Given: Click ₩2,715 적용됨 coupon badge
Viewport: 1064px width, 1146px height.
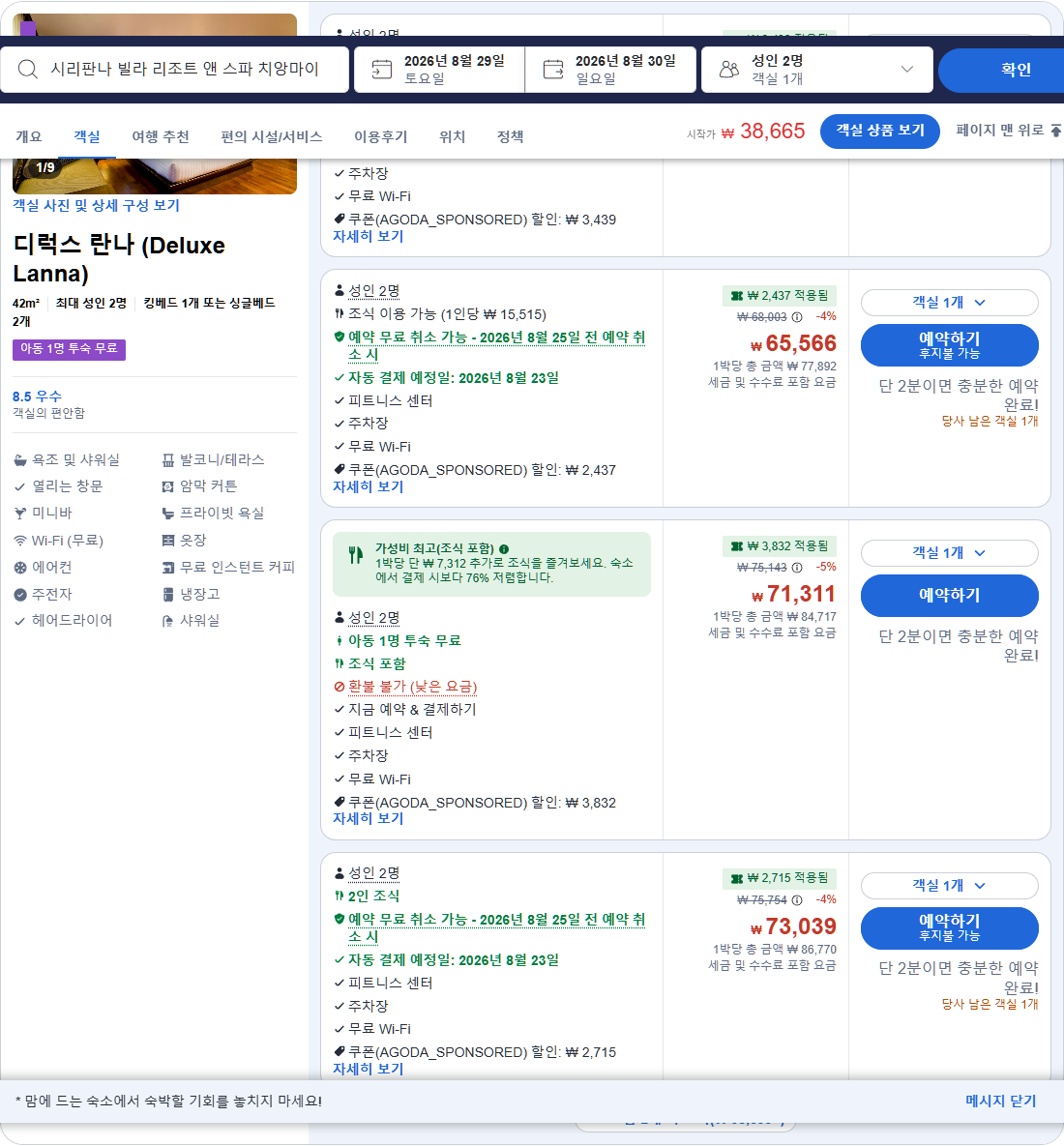Looking at the screenshot, I should (x=780, y=878).
